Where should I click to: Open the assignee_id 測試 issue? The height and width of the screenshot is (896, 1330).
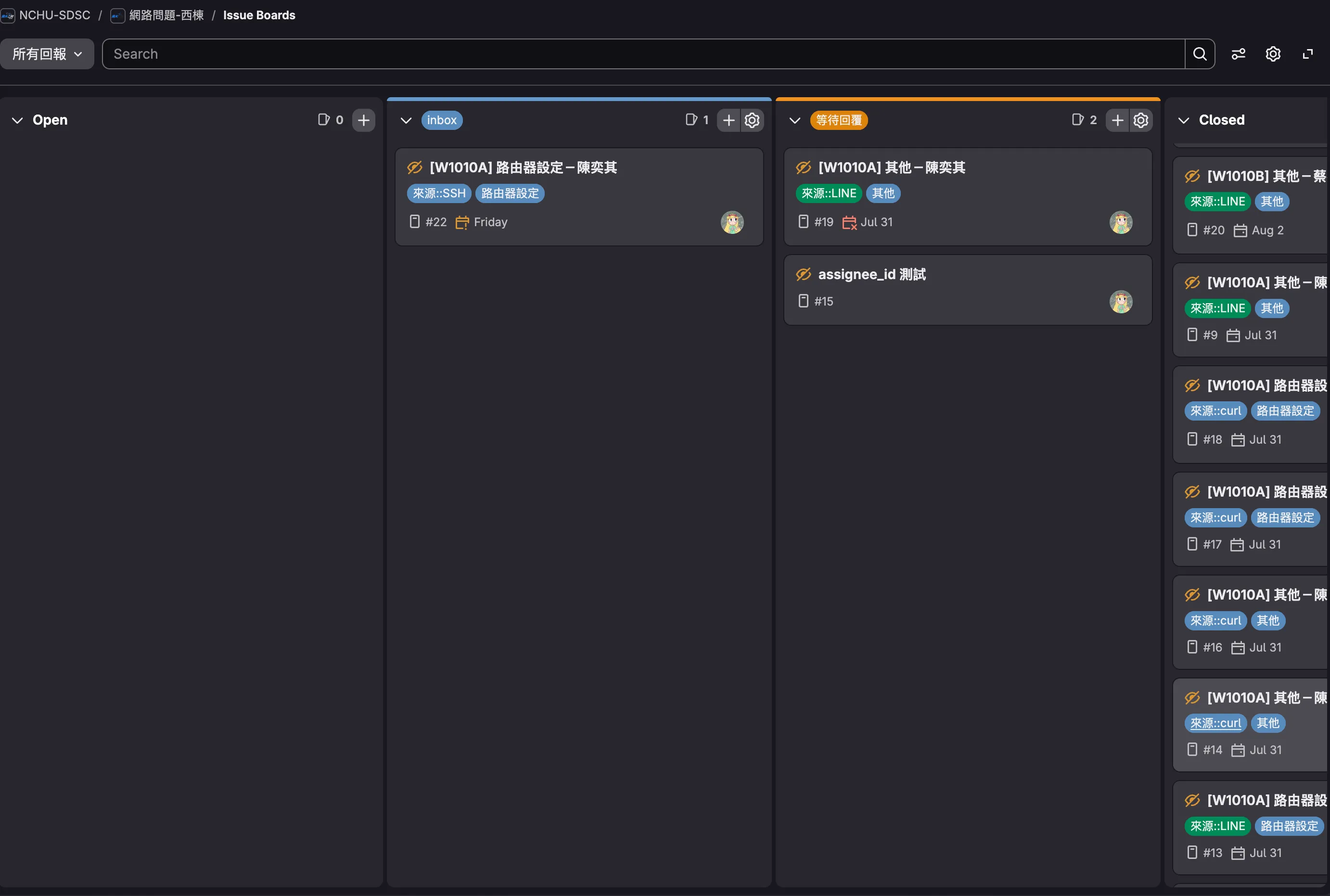coord(872,274)
